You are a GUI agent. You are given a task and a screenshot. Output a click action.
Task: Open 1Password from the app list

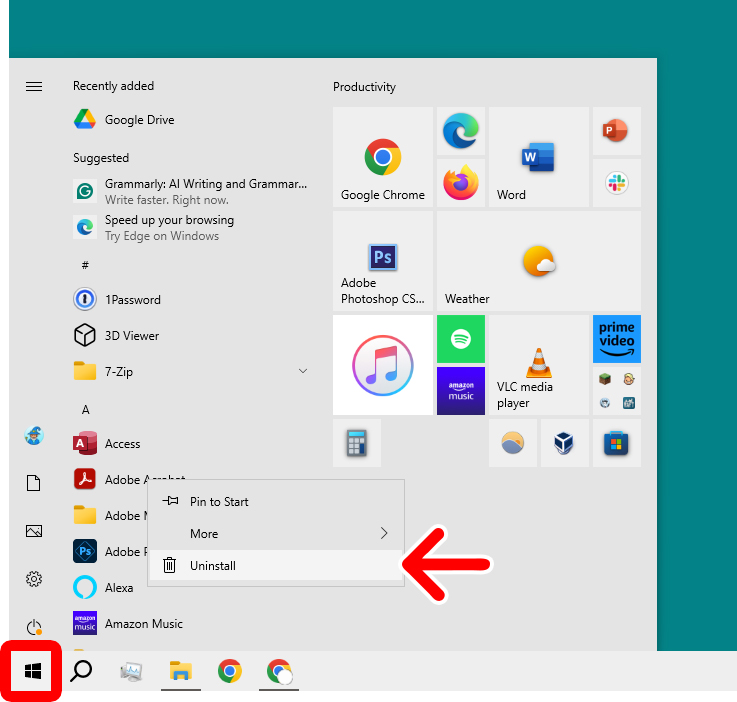point(190,299)
